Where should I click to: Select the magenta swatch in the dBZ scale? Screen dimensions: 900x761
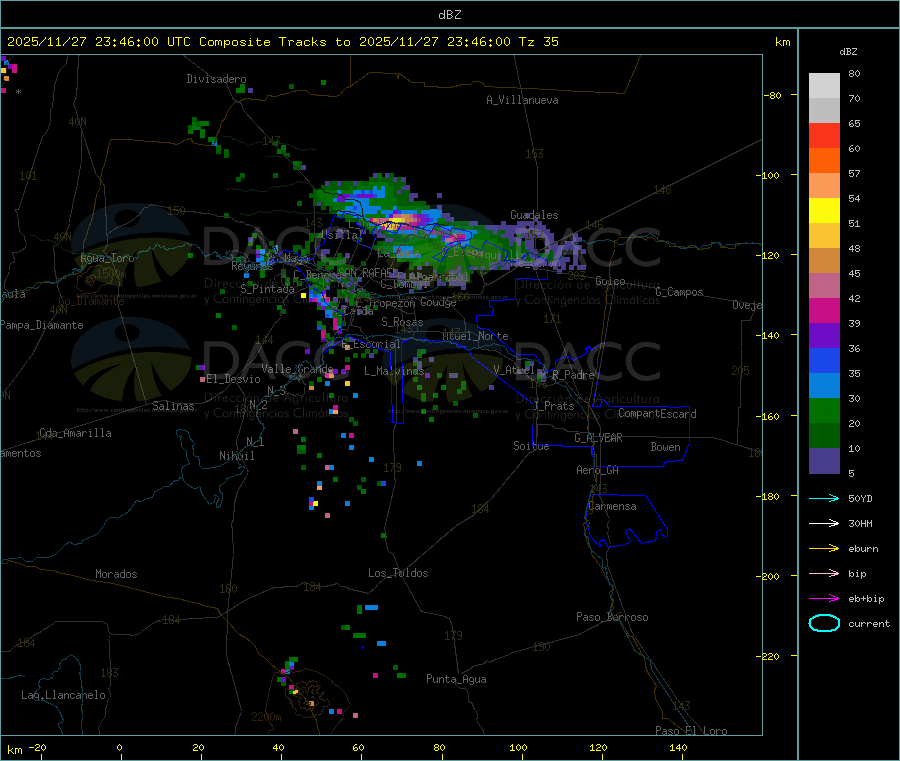824,310
